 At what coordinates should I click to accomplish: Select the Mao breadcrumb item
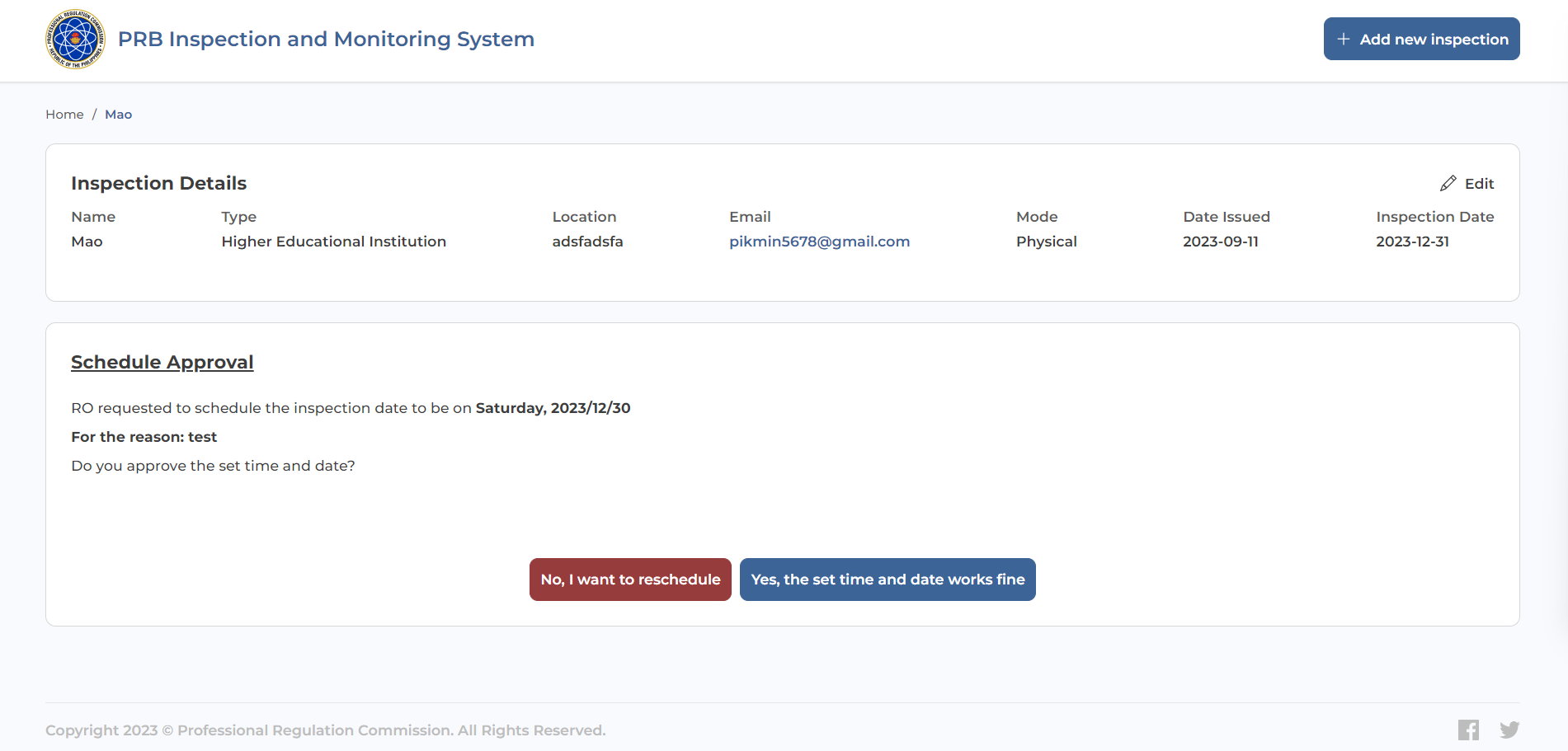pyautogui.click(x=118, y=115)
